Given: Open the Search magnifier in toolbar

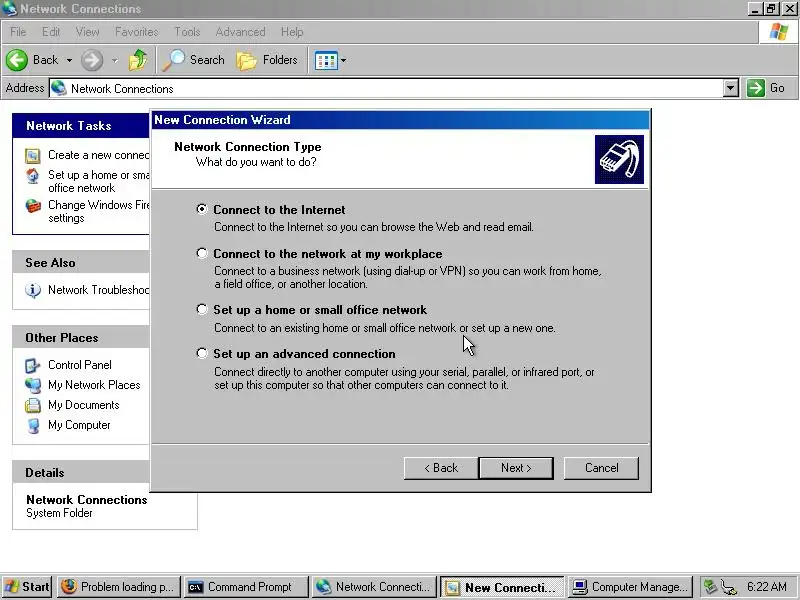Looking at the screenshot, I should pyautogui.click(x=173, y=60).
